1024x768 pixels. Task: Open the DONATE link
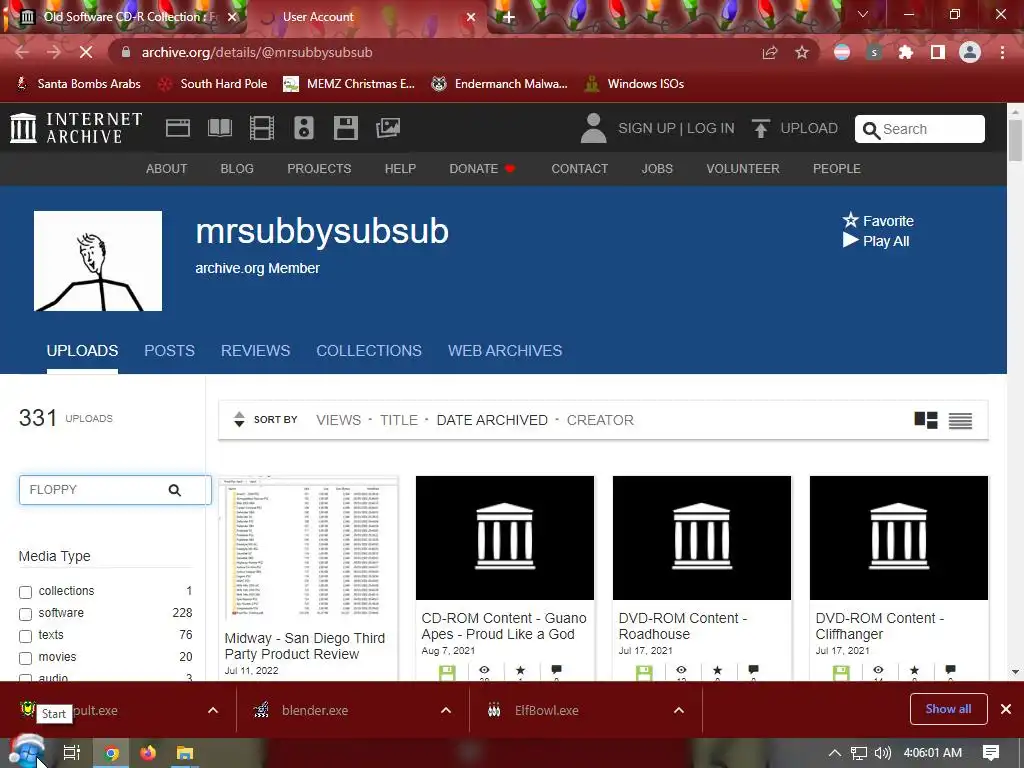482,168
